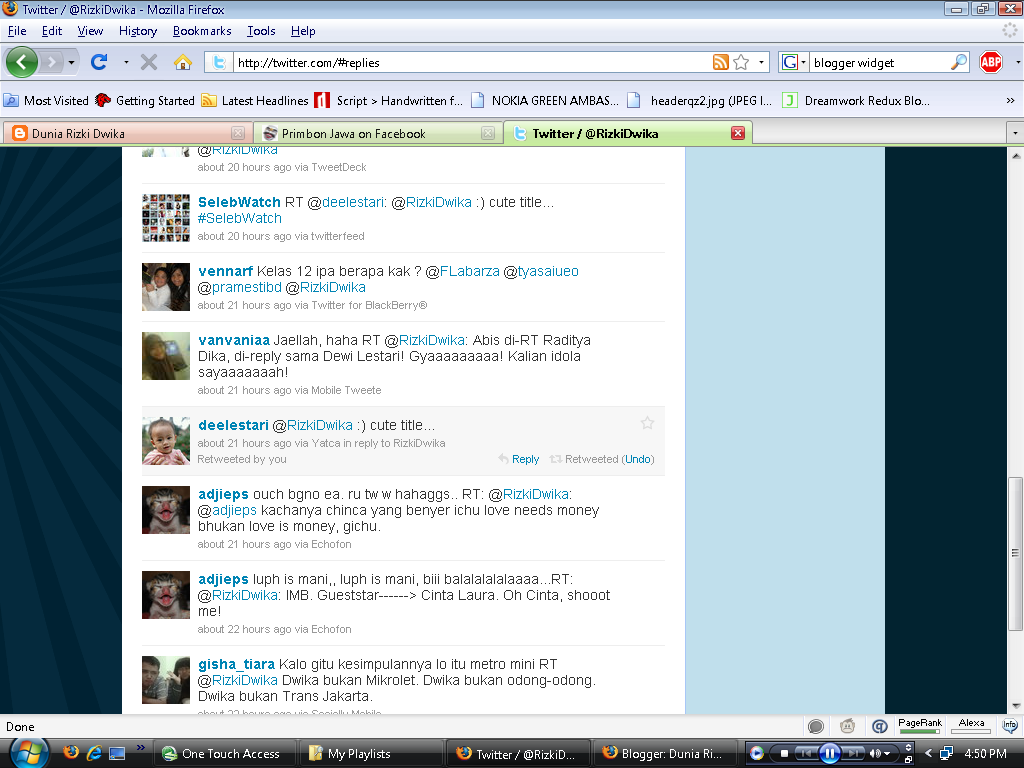The width and height of the screenshot is (1024, 768).
Task: Open the NOKIA GREEN AMBAS bookmark
Action: pyautogui.click(x=545, y=101)
